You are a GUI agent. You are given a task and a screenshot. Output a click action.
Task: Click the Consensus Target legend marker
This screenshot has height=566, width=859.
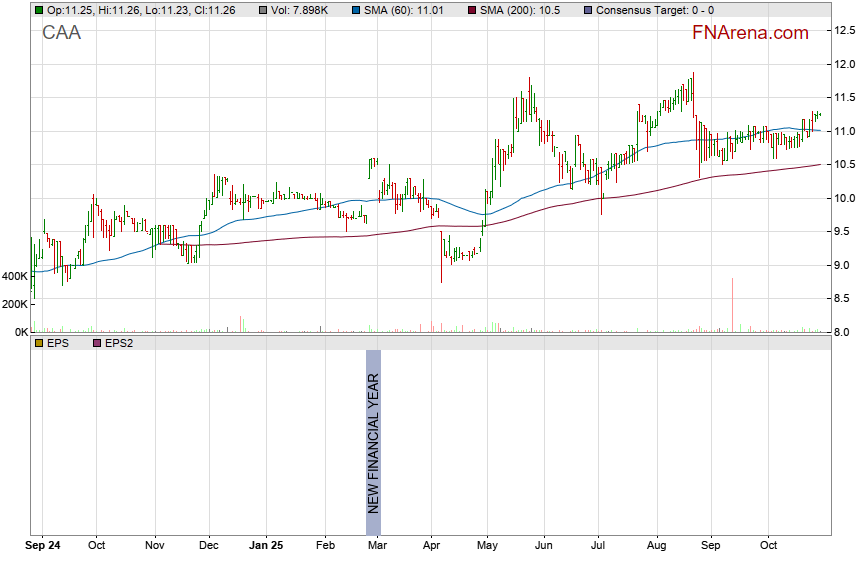coord(590,10)
